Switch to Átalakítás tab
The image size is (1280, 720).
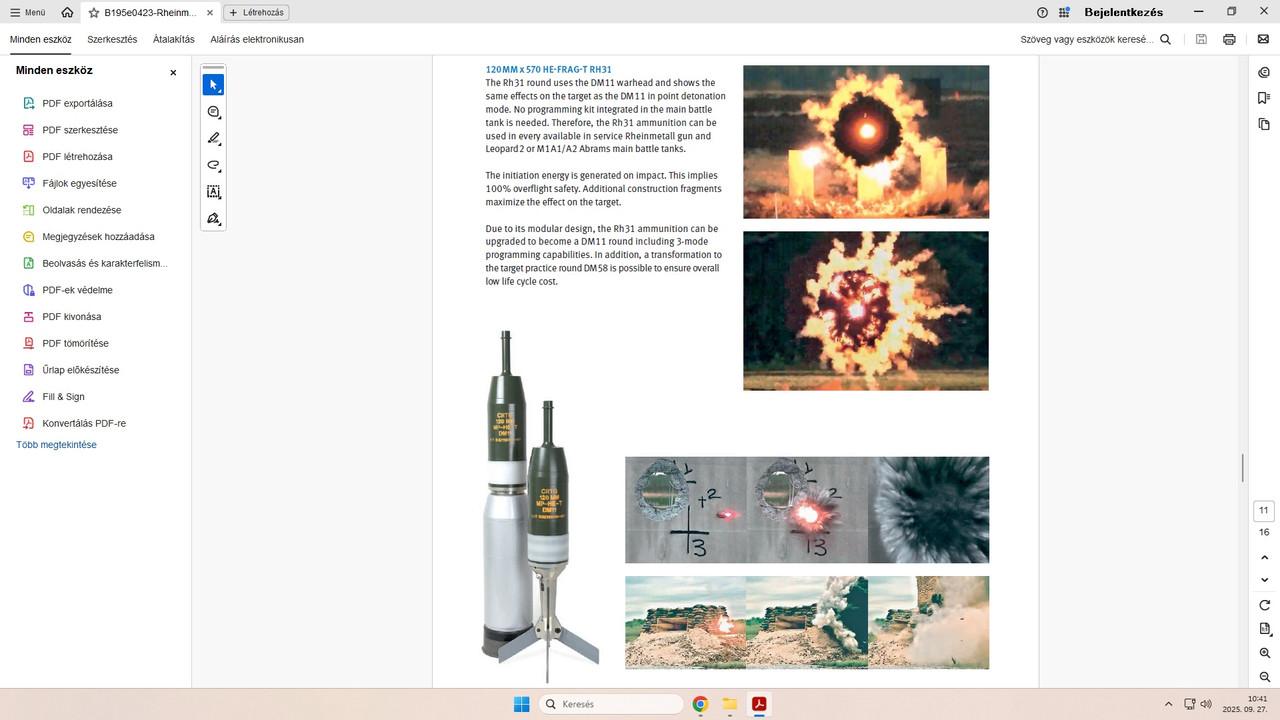(174, 39)
